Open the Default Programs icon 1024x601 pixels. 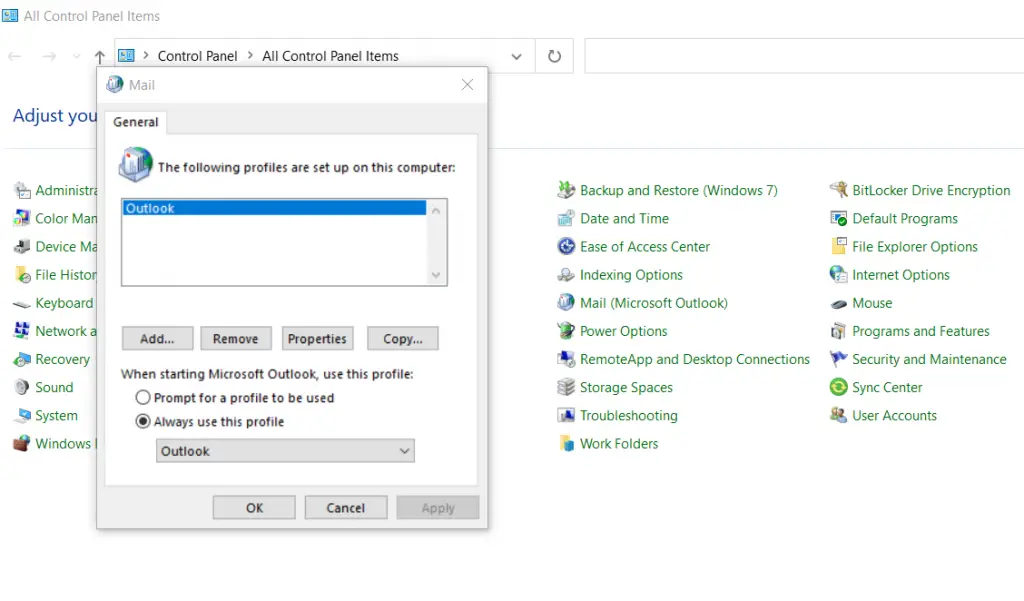pos(838,218)
